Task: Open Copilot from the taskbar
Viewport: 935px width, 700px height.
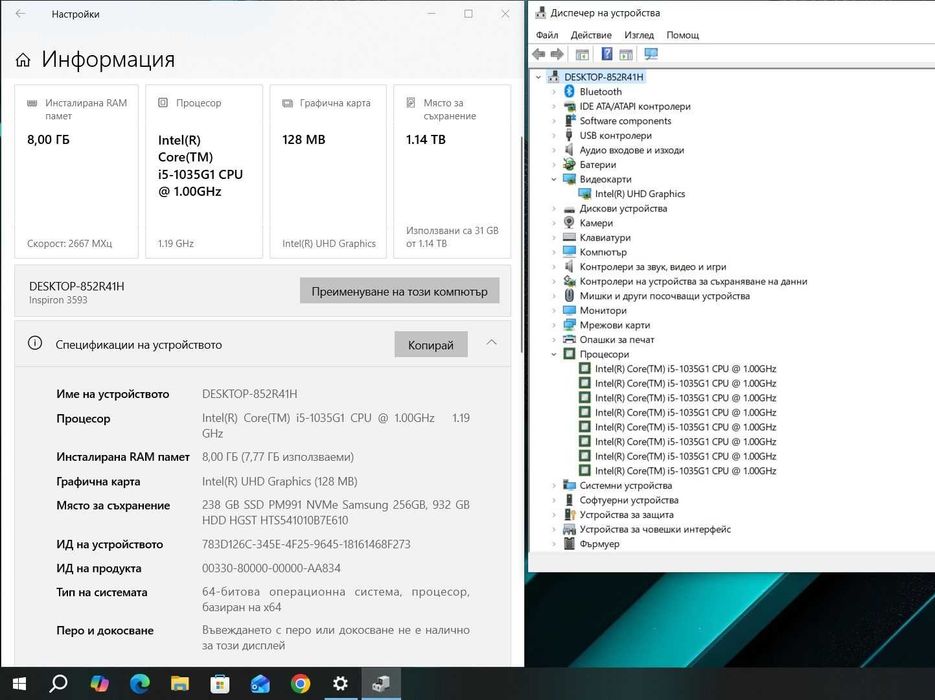Action: click(x=99, y=683)
